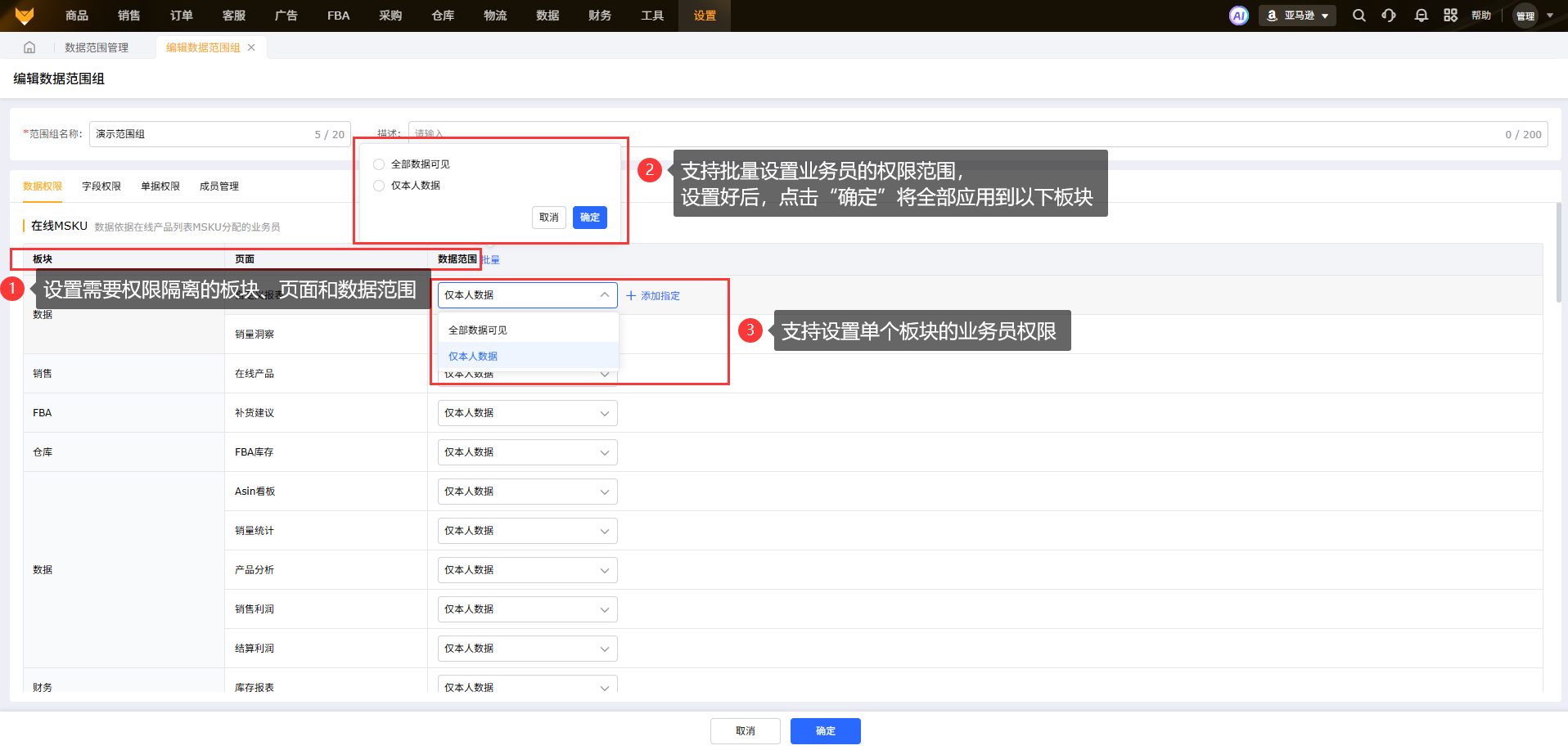This screenshot has height=750, width=1568.
Task: Click the 添加指定 link
Action: click(653, 296)
